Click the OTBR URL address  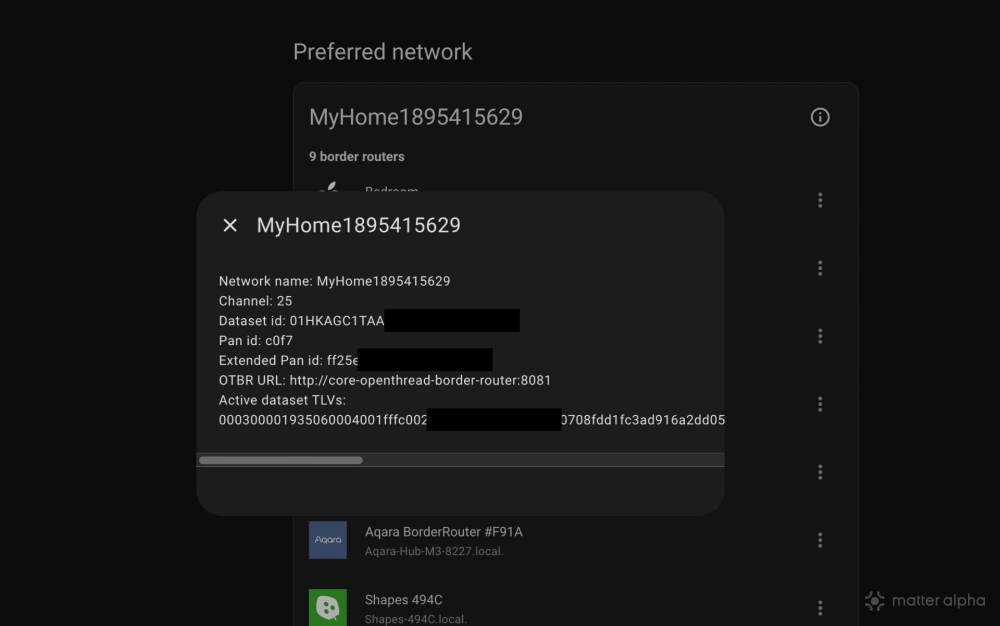click(420, 381)
